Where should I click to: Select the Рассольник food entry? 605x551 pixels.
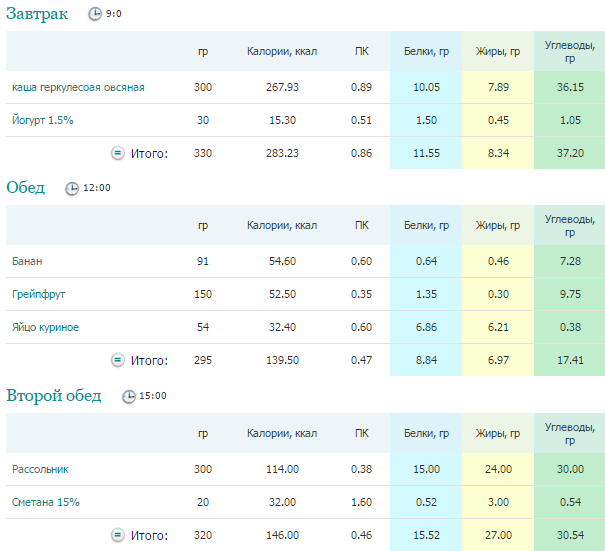pos(40,469)
